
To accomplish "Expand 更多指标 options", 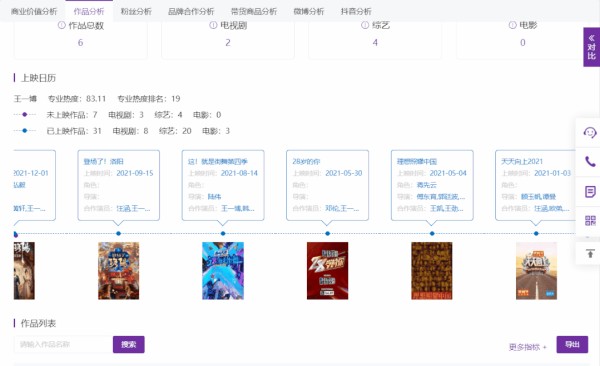I will coord(527,347).
